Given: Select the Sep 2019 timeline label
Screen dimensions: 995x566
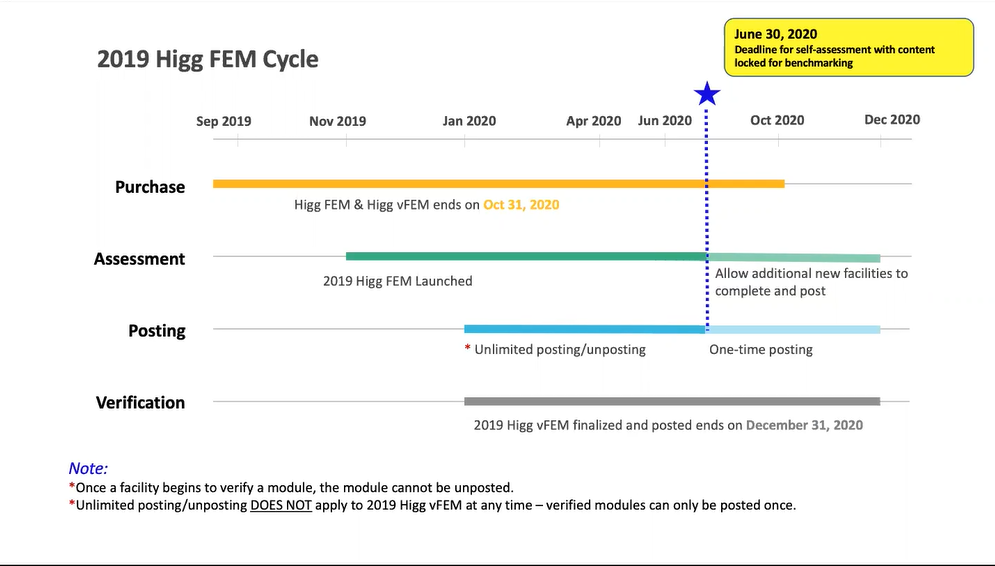Looking at the screenshot, I should (x=224, y=121).
